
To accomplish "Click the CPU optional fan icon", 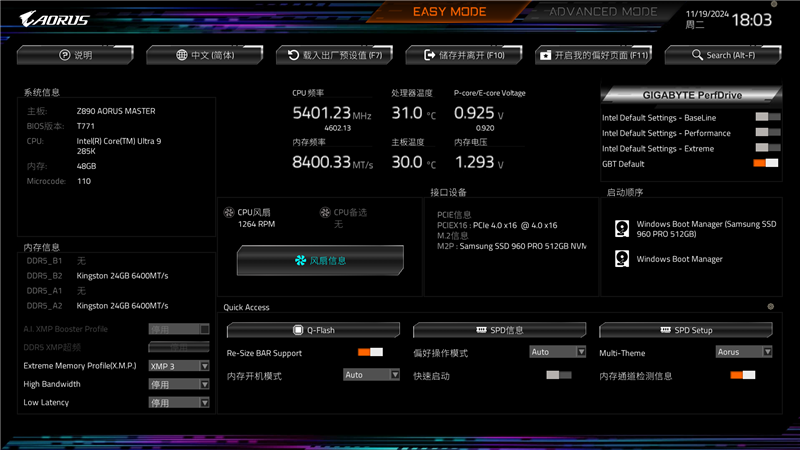I will click(x=325, y=212).
